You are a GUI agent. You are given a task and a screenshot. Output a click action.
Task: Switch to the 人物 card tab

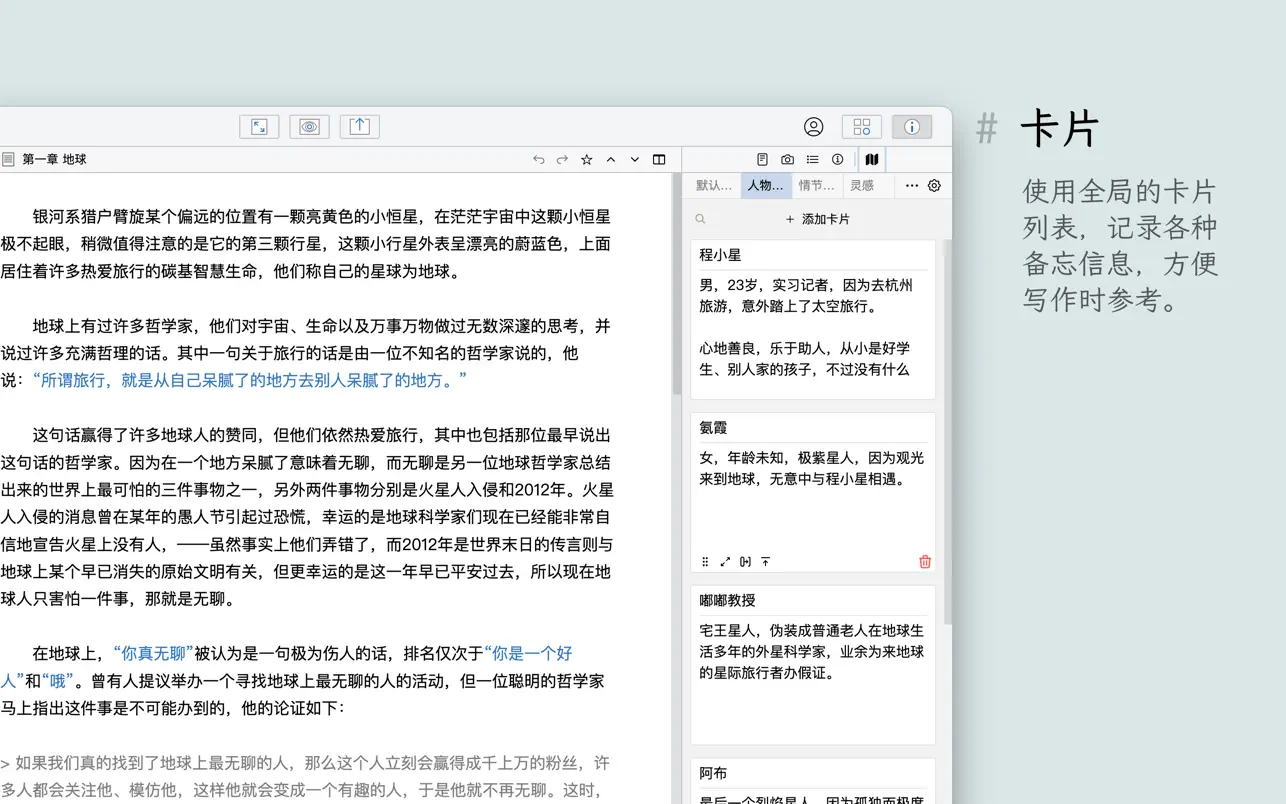(766, 185)
